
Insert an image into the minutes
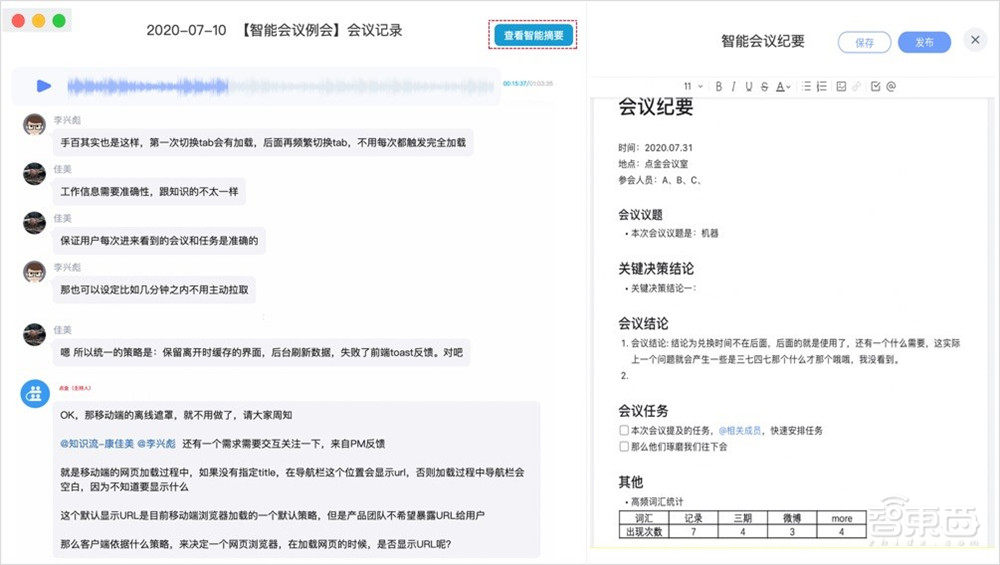point(841,86)
